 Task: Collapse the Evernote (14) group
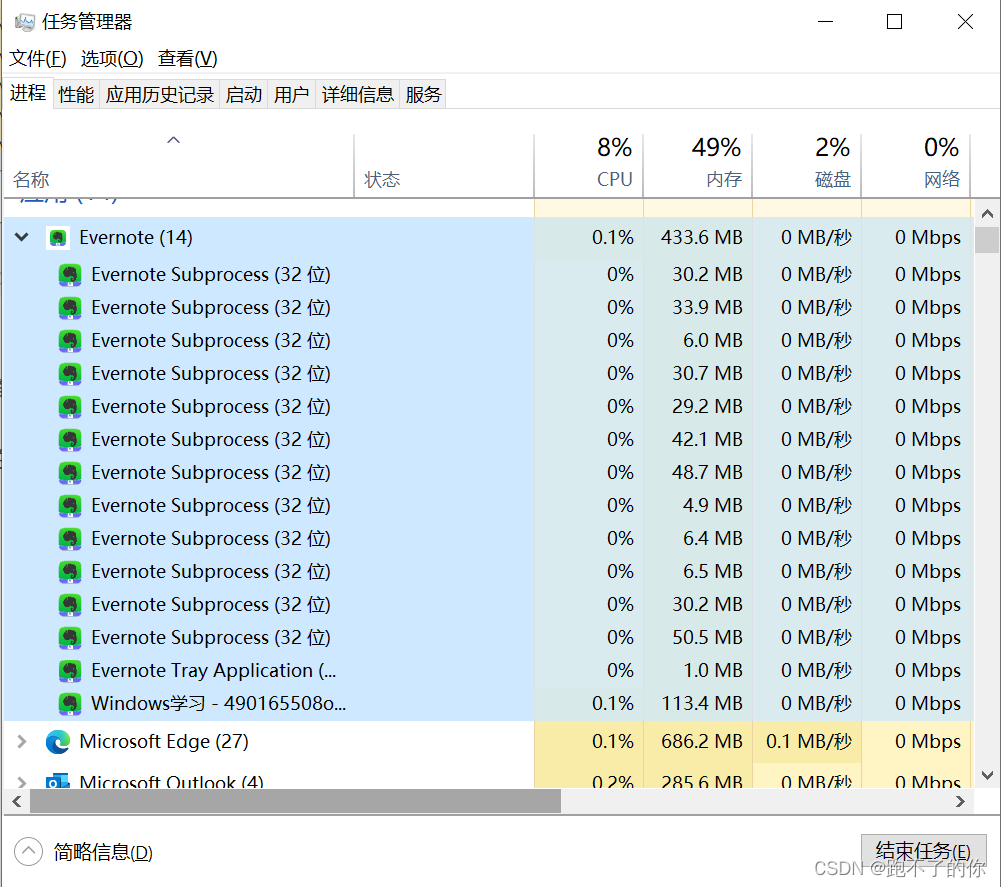[22, 238]
